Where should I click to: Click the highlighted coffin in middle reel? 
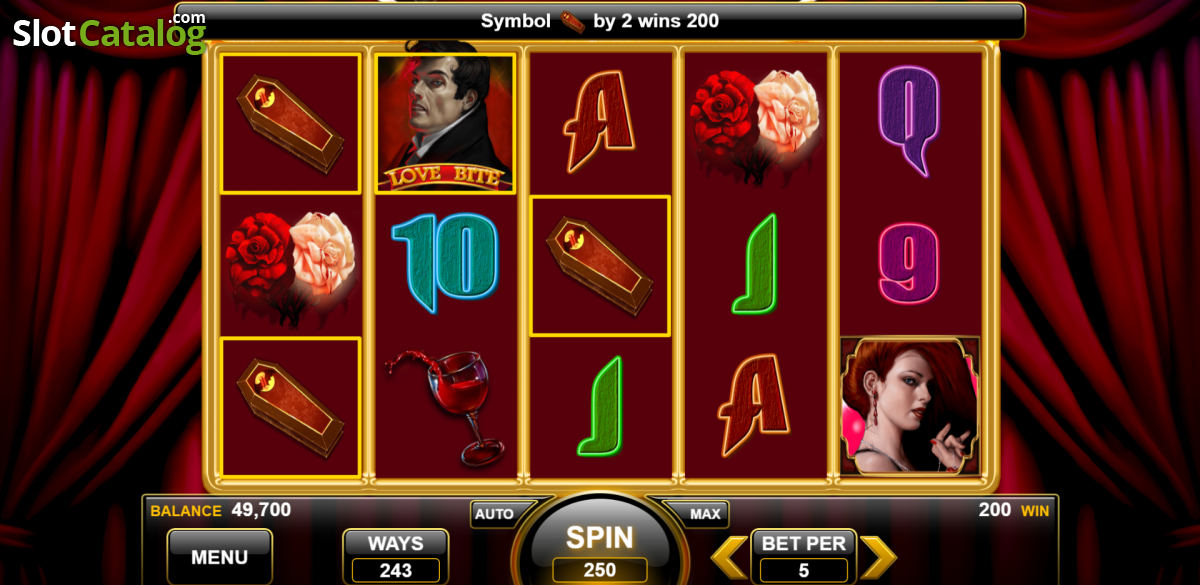[600, 266]
